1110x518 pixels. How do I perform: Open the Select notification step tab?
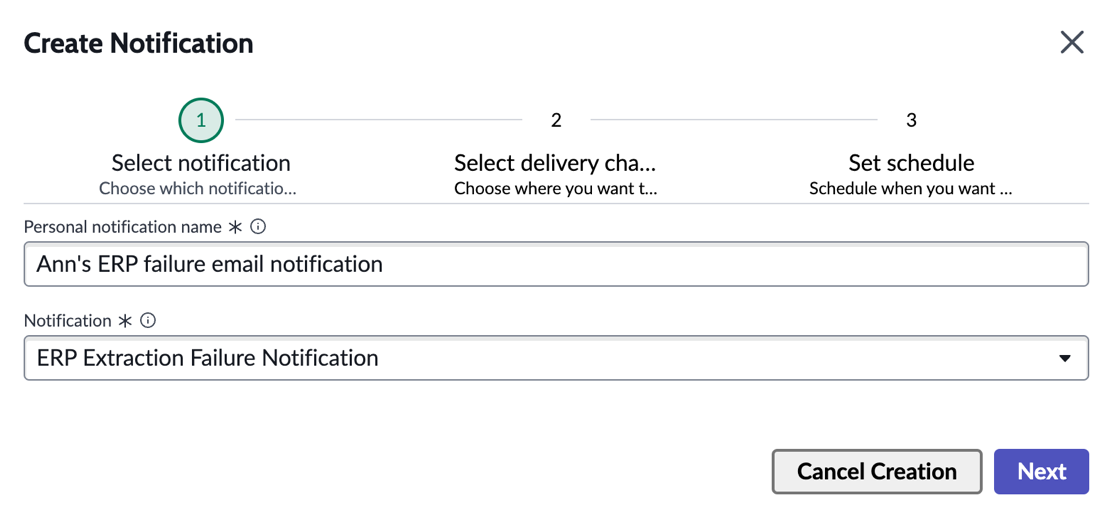(201, 163)
